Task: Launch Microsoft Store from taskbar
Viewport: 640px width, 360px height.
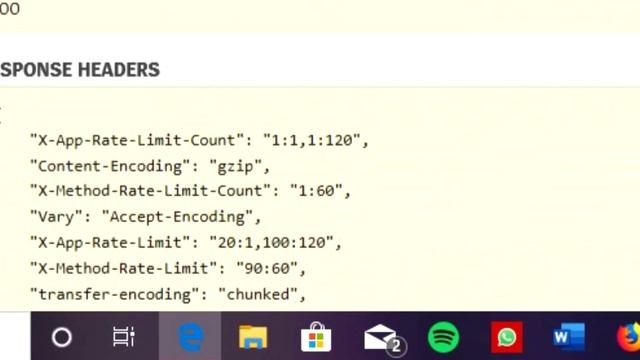Action: click(x=316, y=337)
